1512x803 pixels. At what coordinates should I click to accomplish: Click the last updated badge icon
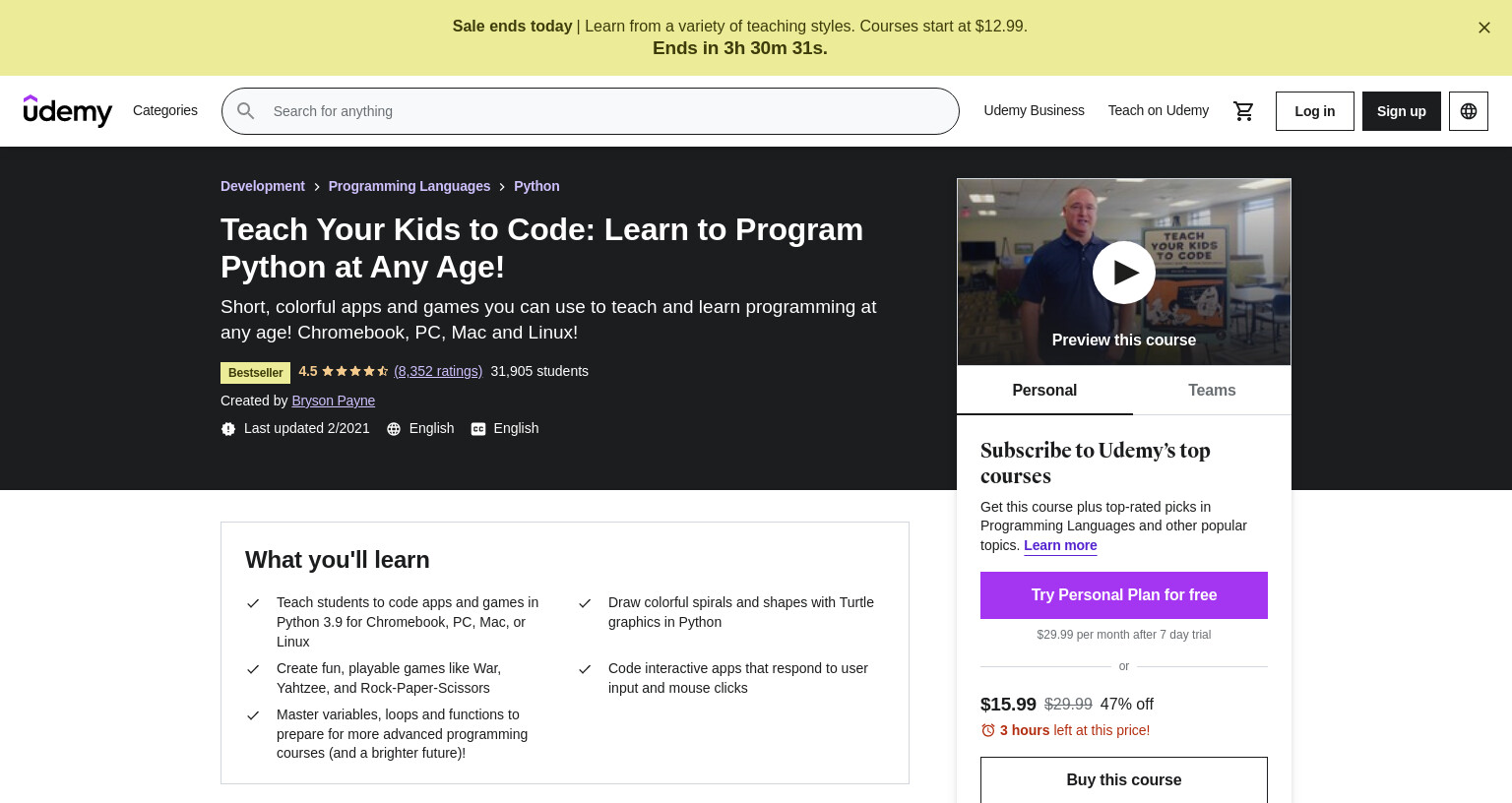coord(228,429)
